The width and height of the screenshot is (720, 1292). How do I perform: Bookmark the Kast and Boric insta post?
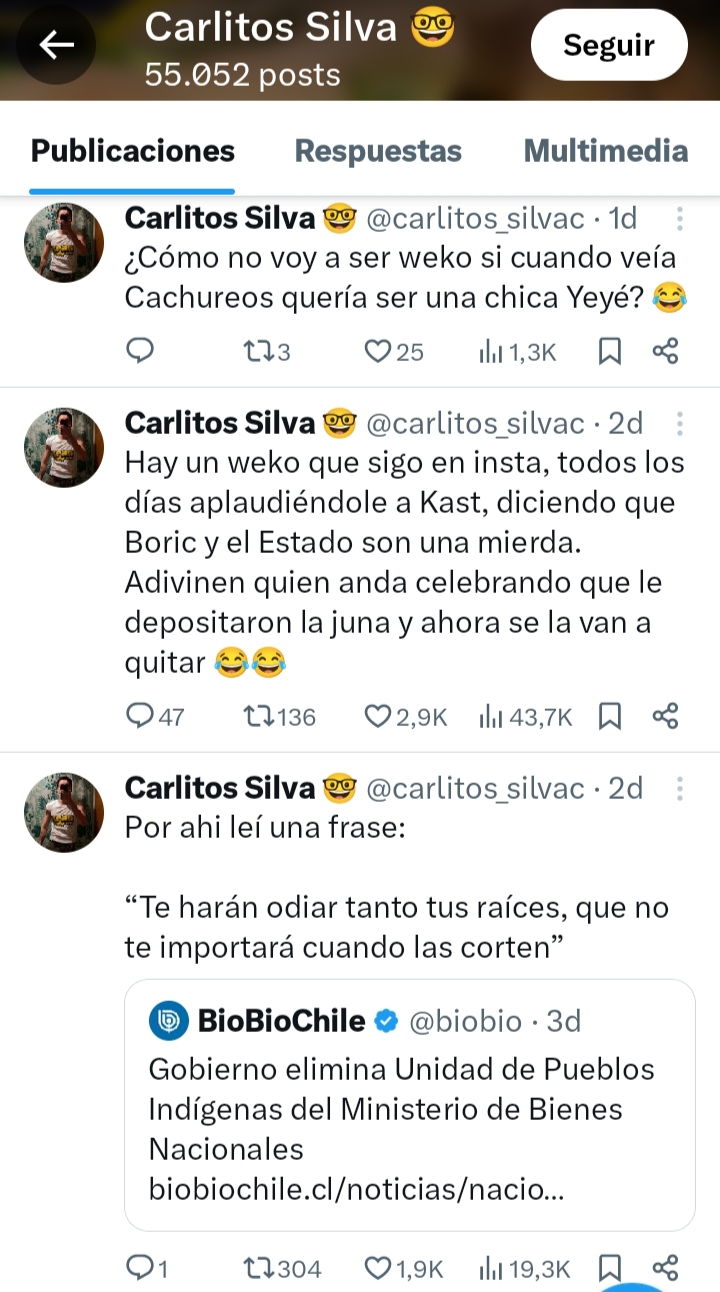(x=609, y=716)
